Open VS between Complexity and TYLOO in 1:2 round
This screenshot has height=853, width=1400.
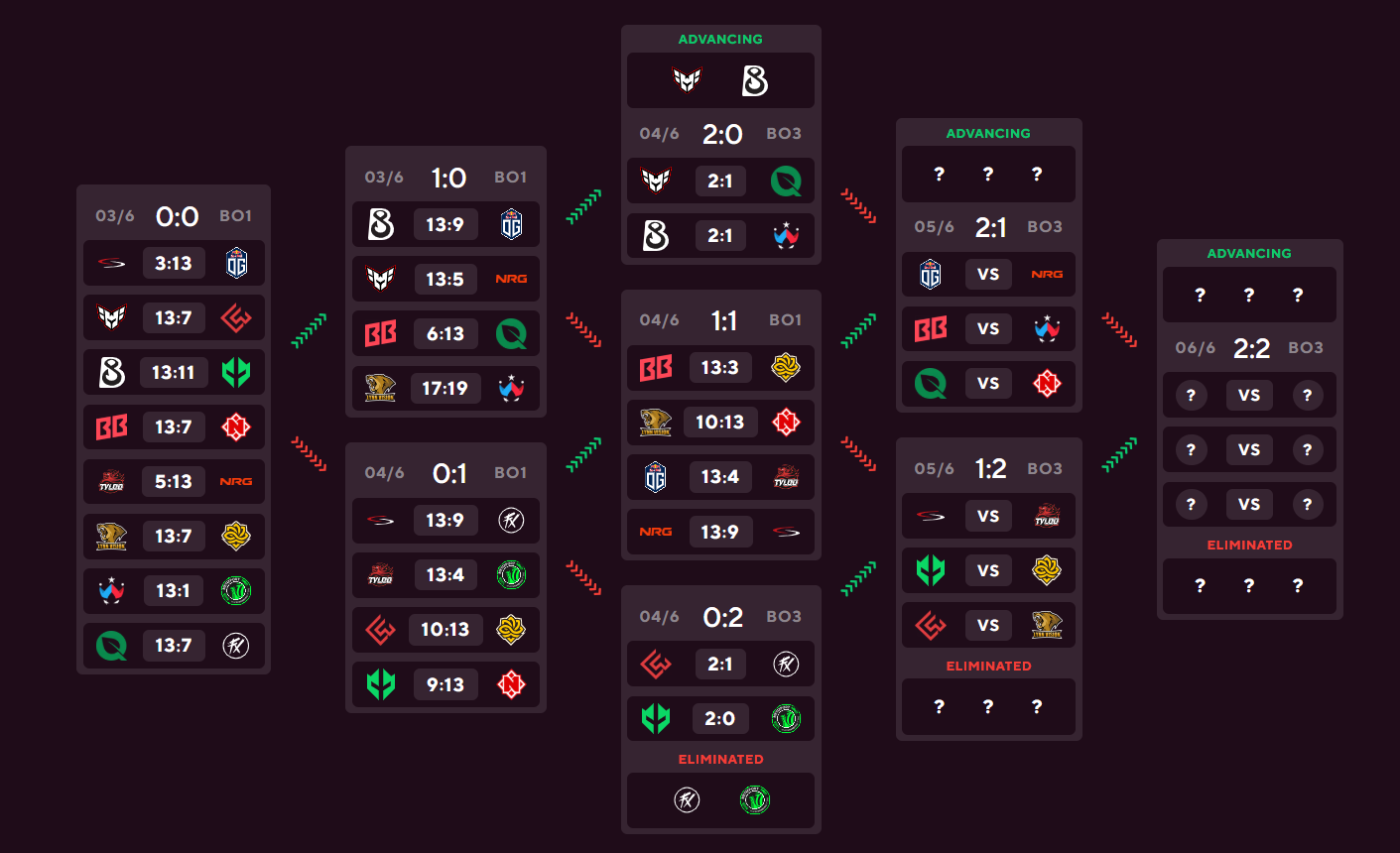click(x=988, y=516)
